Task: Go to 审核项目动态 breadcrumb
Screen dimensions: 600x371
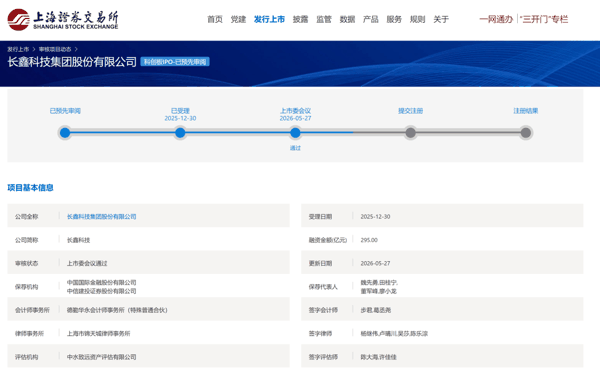Action: (x=55, y=49)
